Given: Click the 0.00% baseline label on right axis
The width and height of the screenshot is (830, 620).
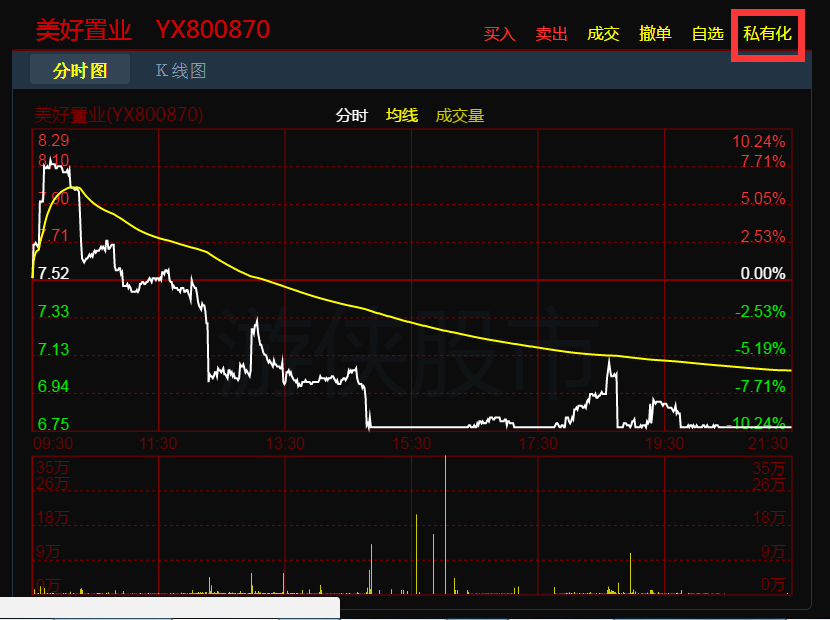Looking at the screenshot, I should 762,274.
